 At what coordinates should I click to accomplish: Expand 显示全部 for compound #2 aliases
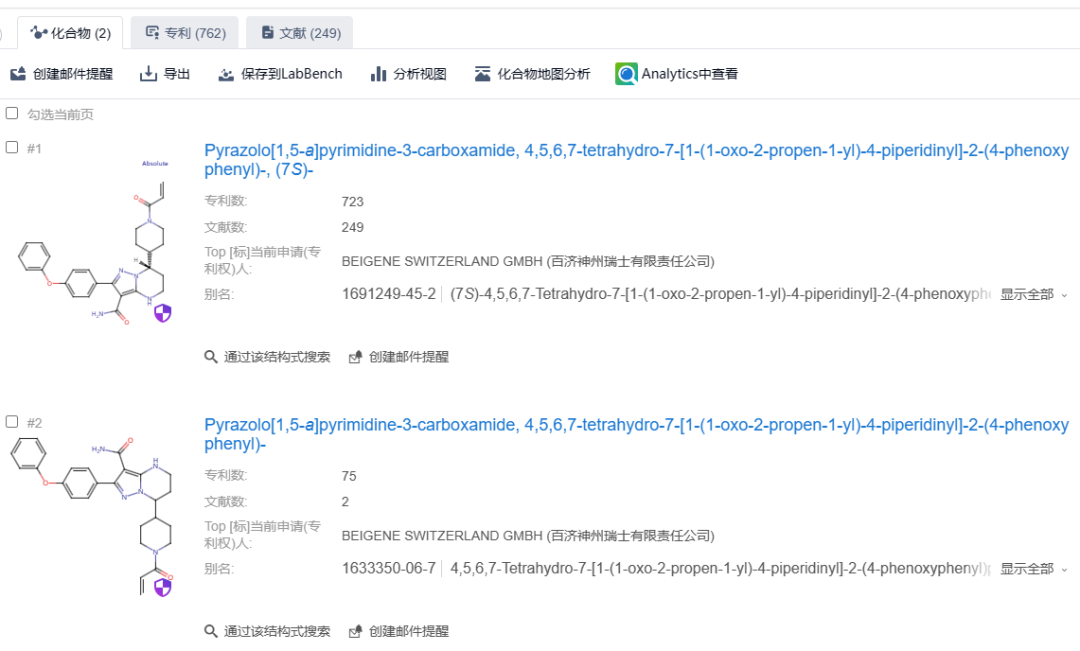coord(1033,569)
